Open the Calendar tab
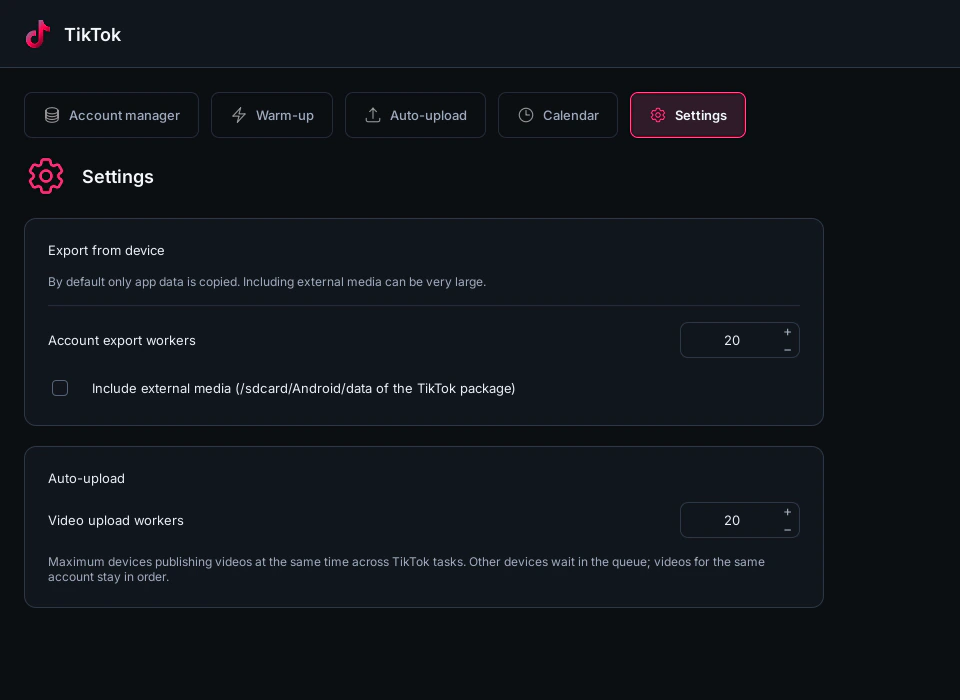The image size is (960, 700). (x=558, y=115)
